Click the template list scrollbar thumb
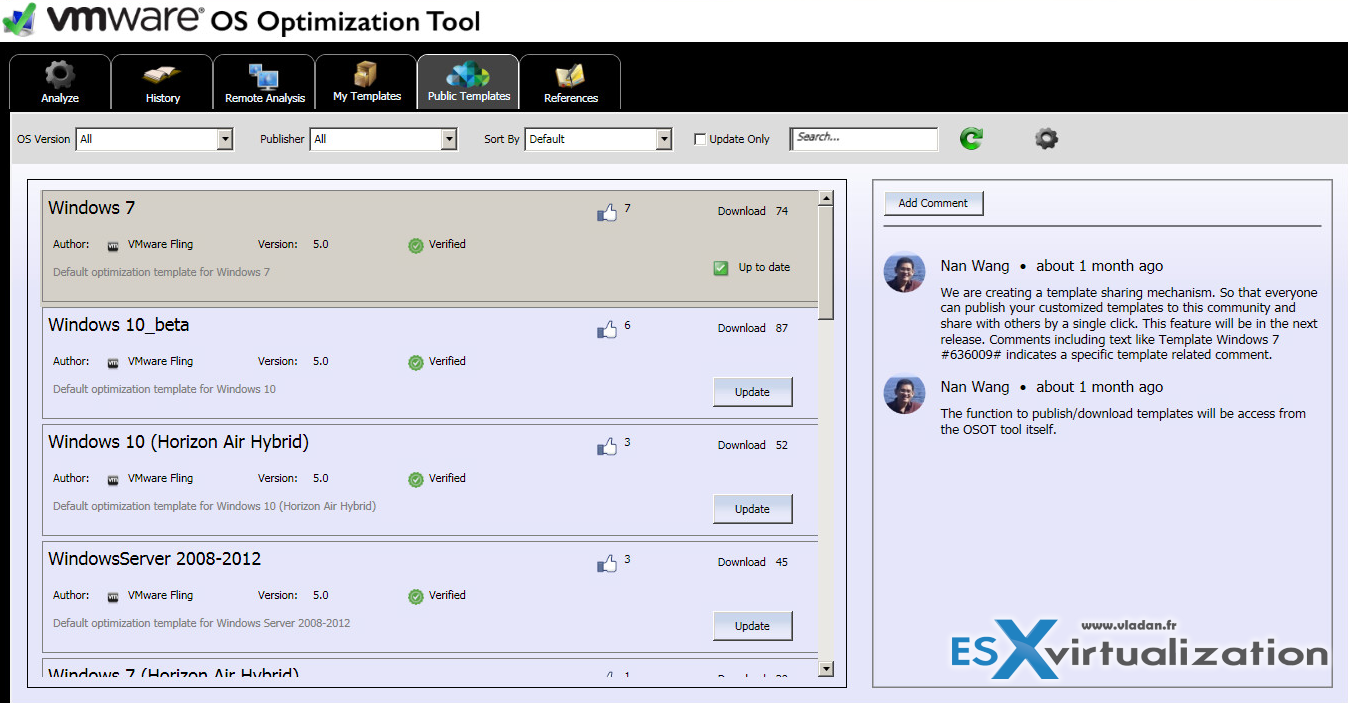 pos(826,262)
